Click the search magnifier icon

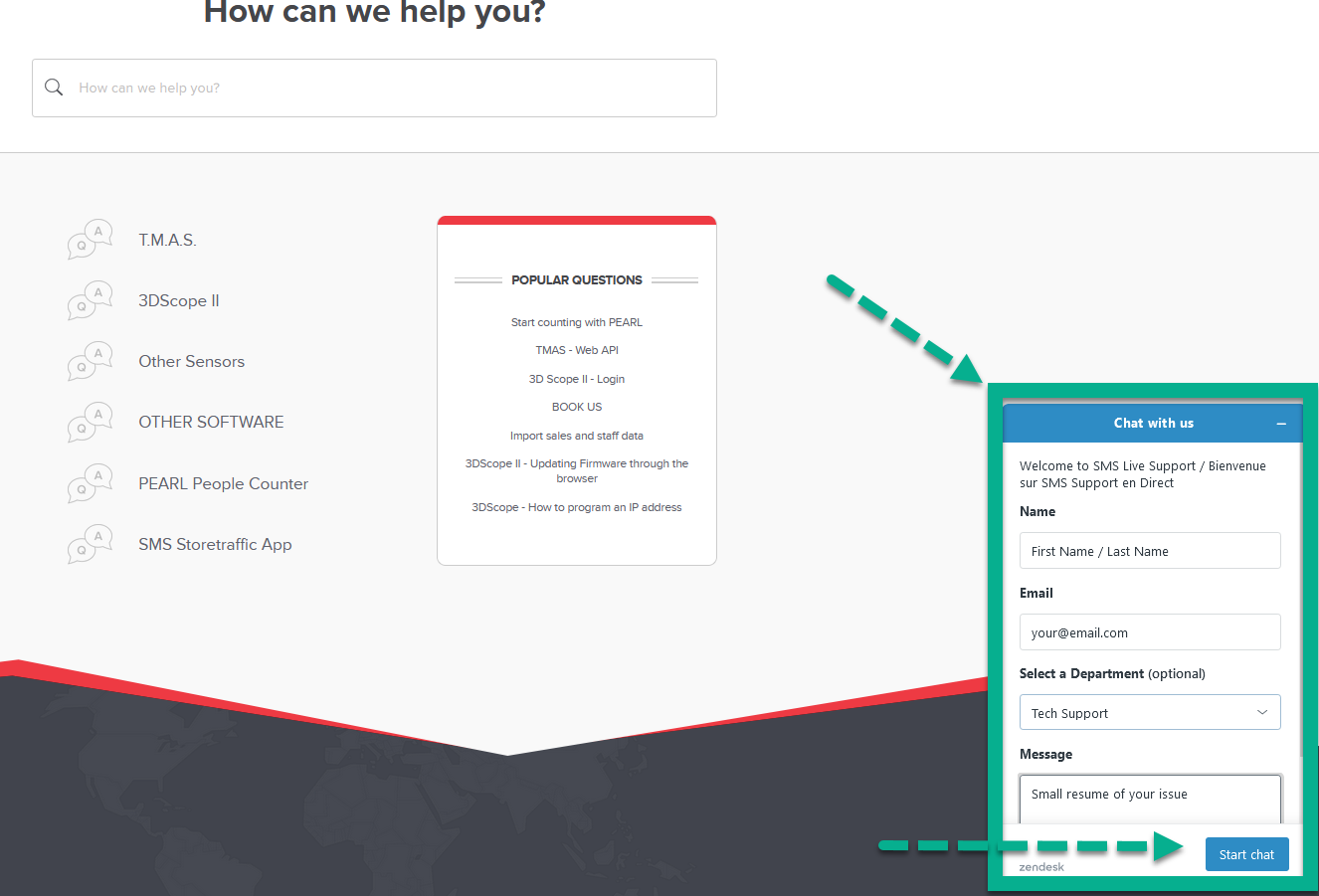(x=54, y=88)
